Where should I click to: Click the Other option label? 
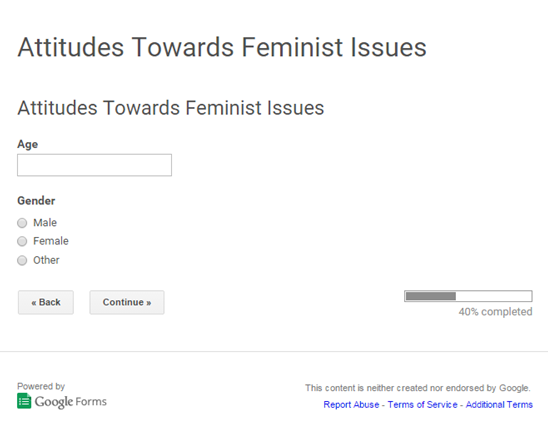tap(46, 260)
